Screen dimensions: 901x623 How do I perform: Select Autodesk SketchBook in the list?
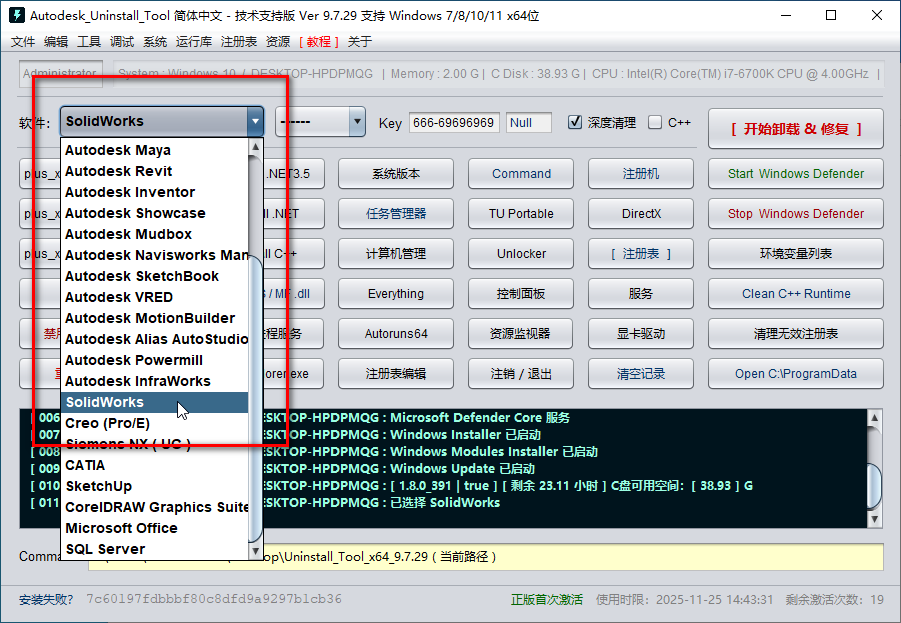[x=155, y=276]
